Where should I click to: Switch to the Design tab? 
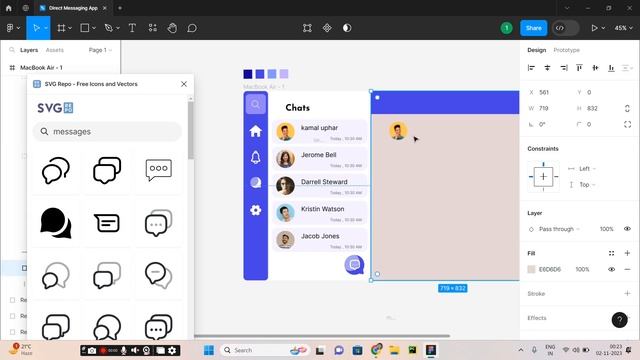tap(536, 50)
